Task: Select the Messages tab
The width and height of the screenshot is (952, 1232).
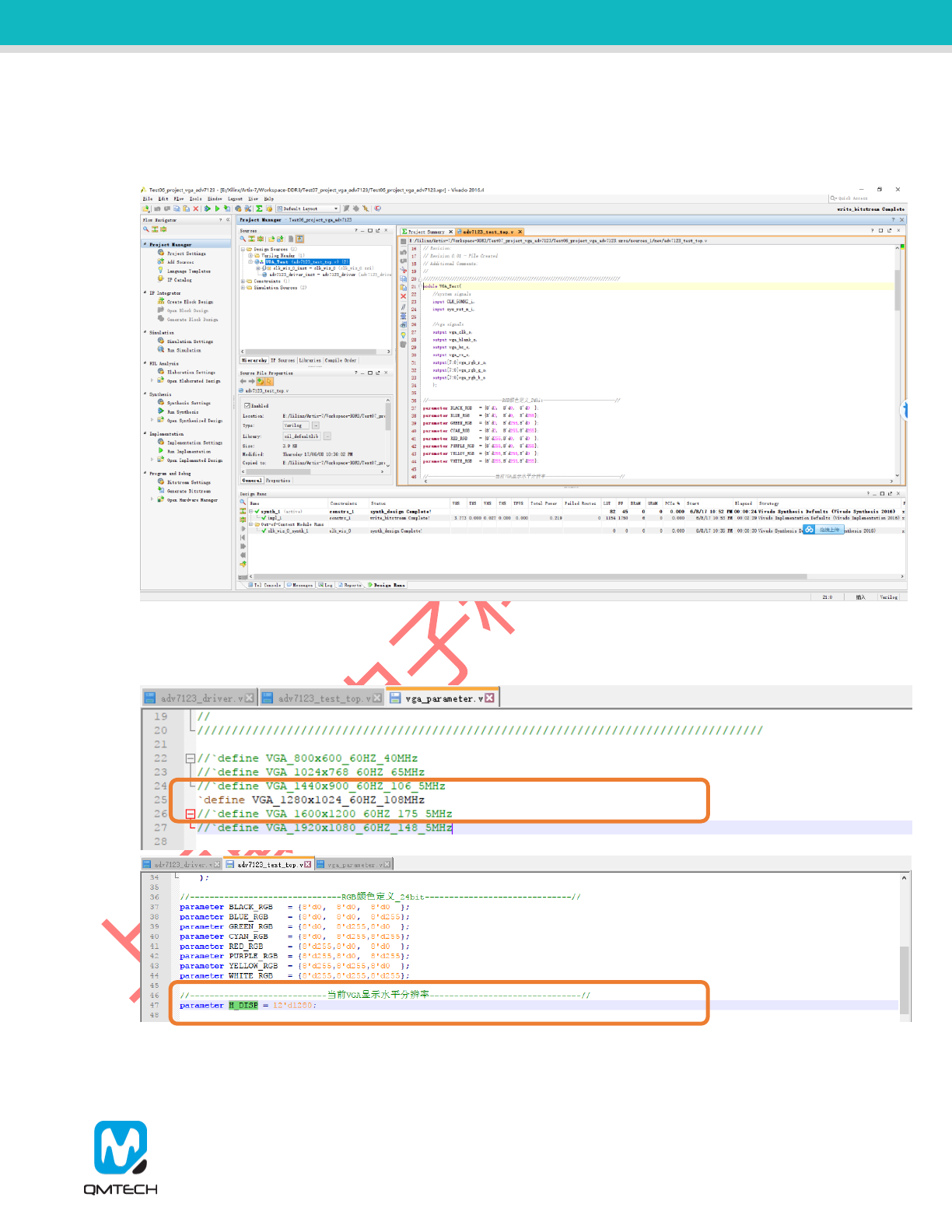Action: pos(300,585)
